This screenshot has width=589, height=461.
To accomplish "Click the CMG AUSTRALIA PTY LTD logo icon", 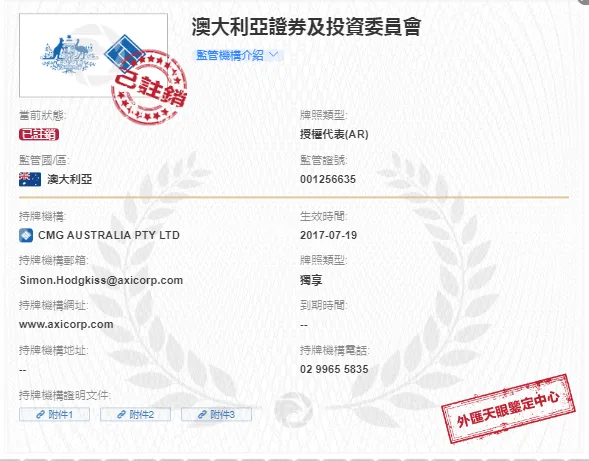I will [x=26, y=236].
